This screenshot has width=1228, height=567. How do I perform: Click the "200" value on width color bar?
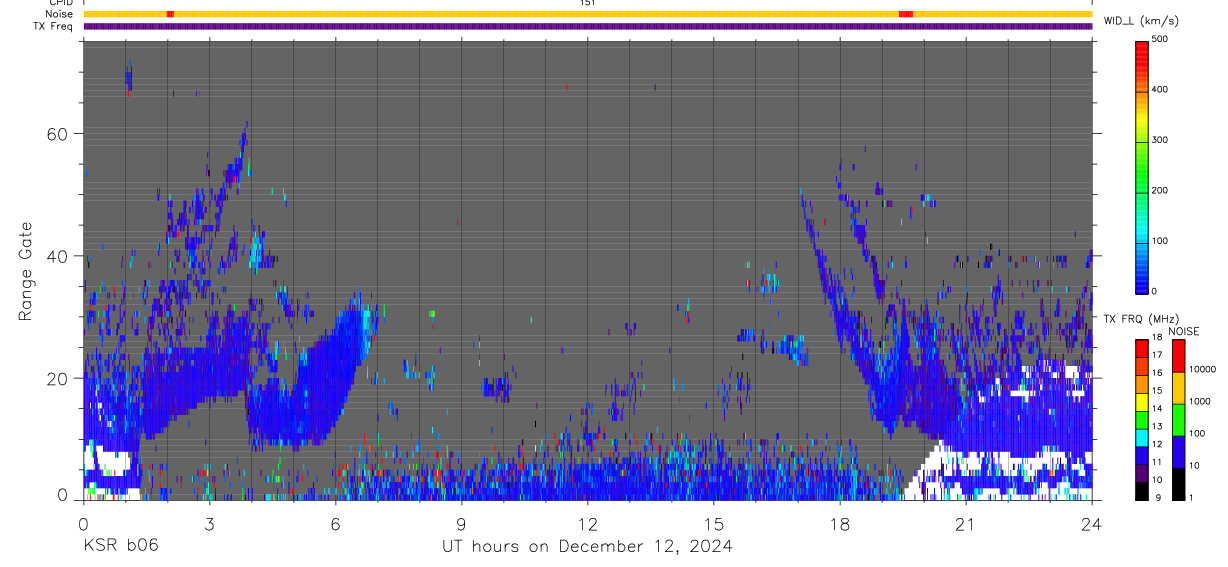[x=1160, y=190]
